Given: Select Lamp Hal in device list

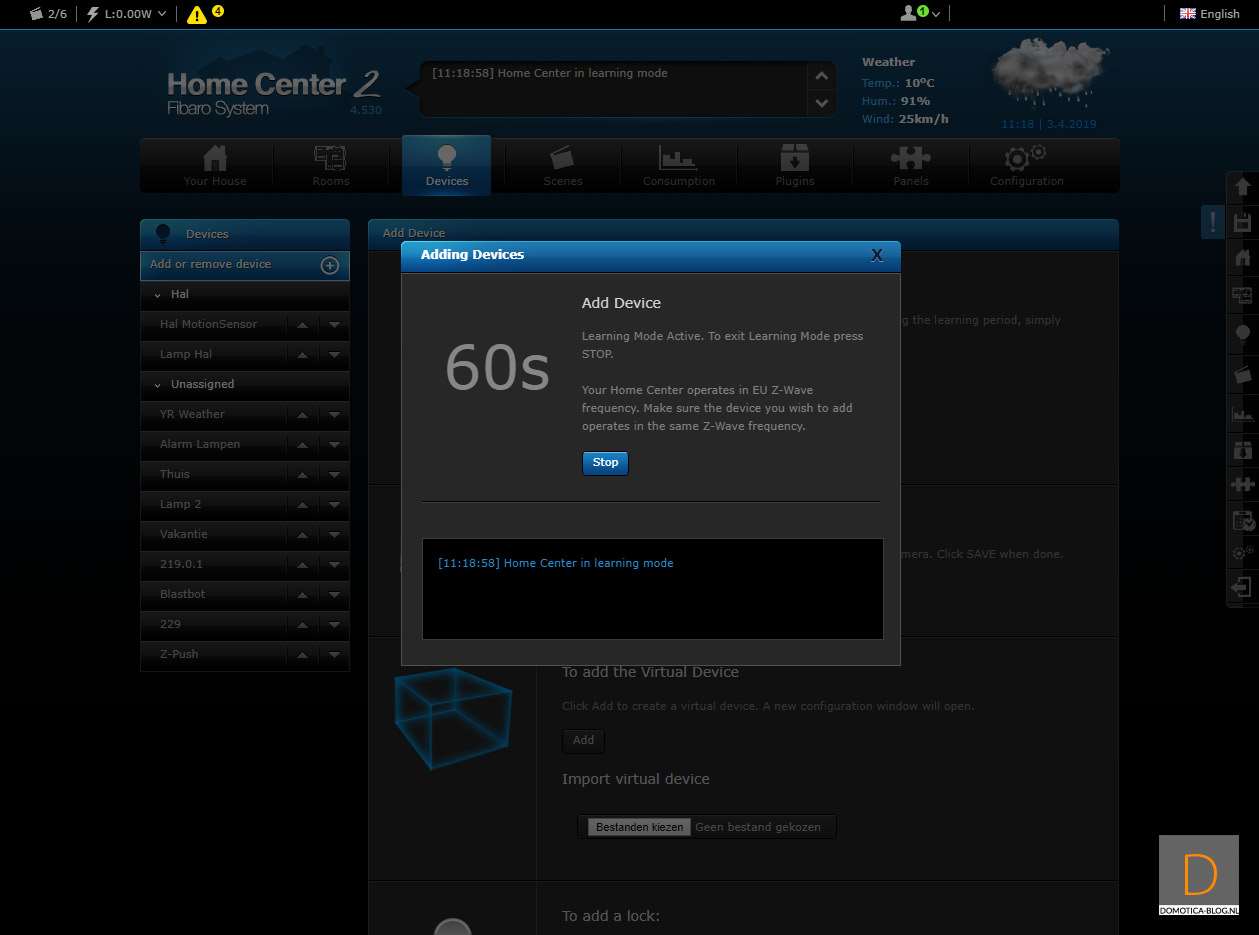Looking at the screenshot, I should 186,354.
